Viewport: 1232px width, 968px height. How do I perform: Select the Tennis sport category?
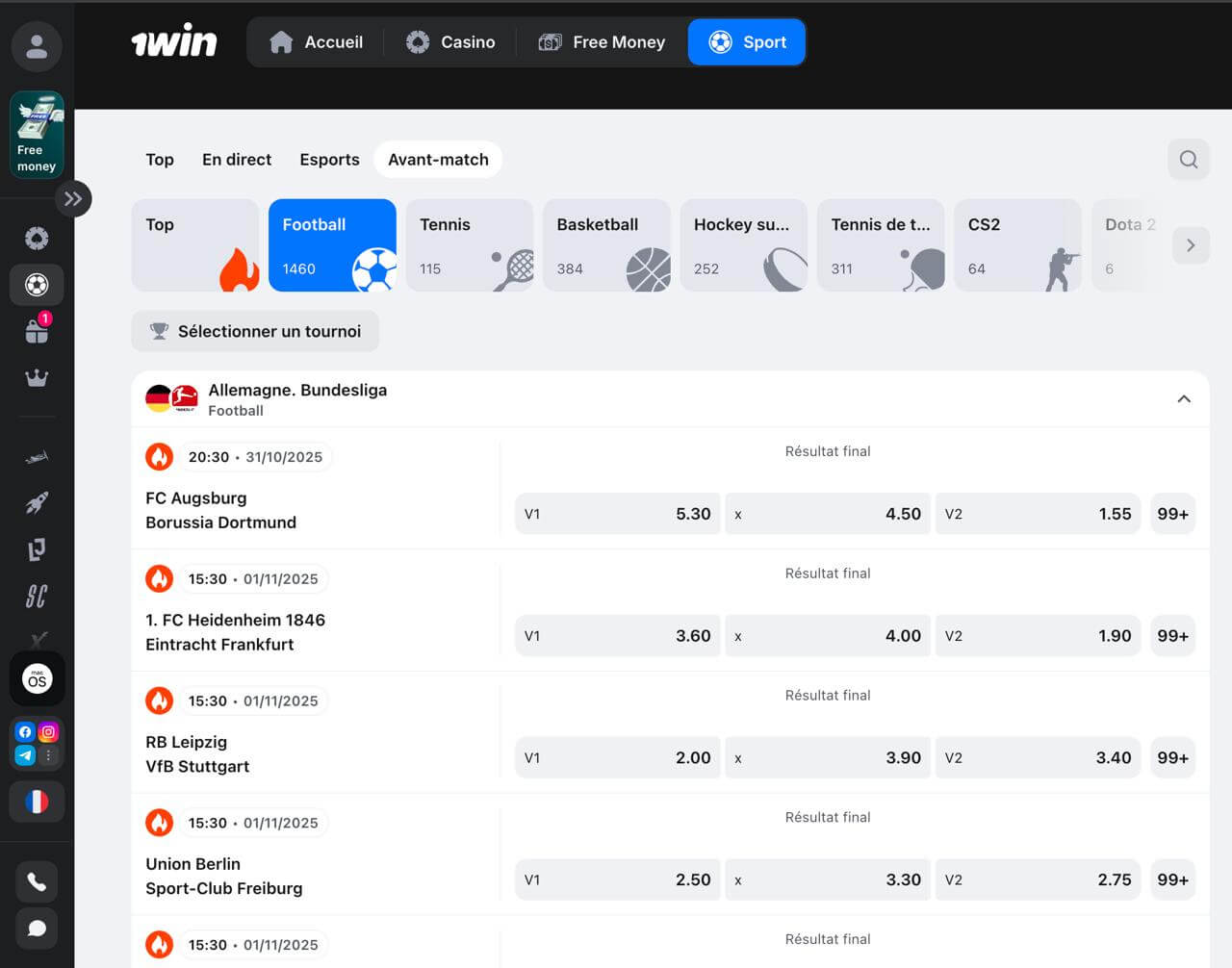click(469, 244)
